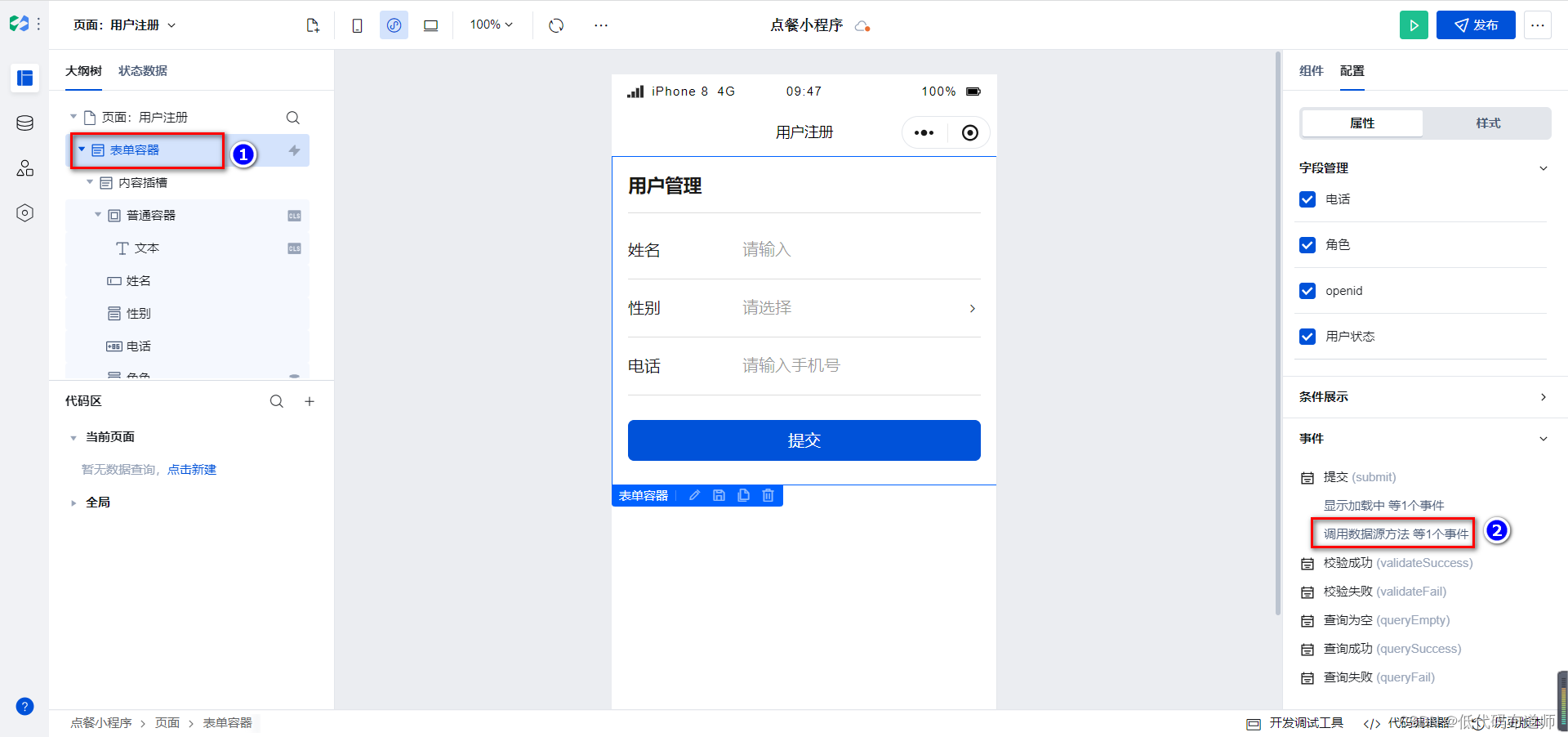Uncheck the 电话 field checkbox
The image size is (1568, 737).
pos(1307,199)
